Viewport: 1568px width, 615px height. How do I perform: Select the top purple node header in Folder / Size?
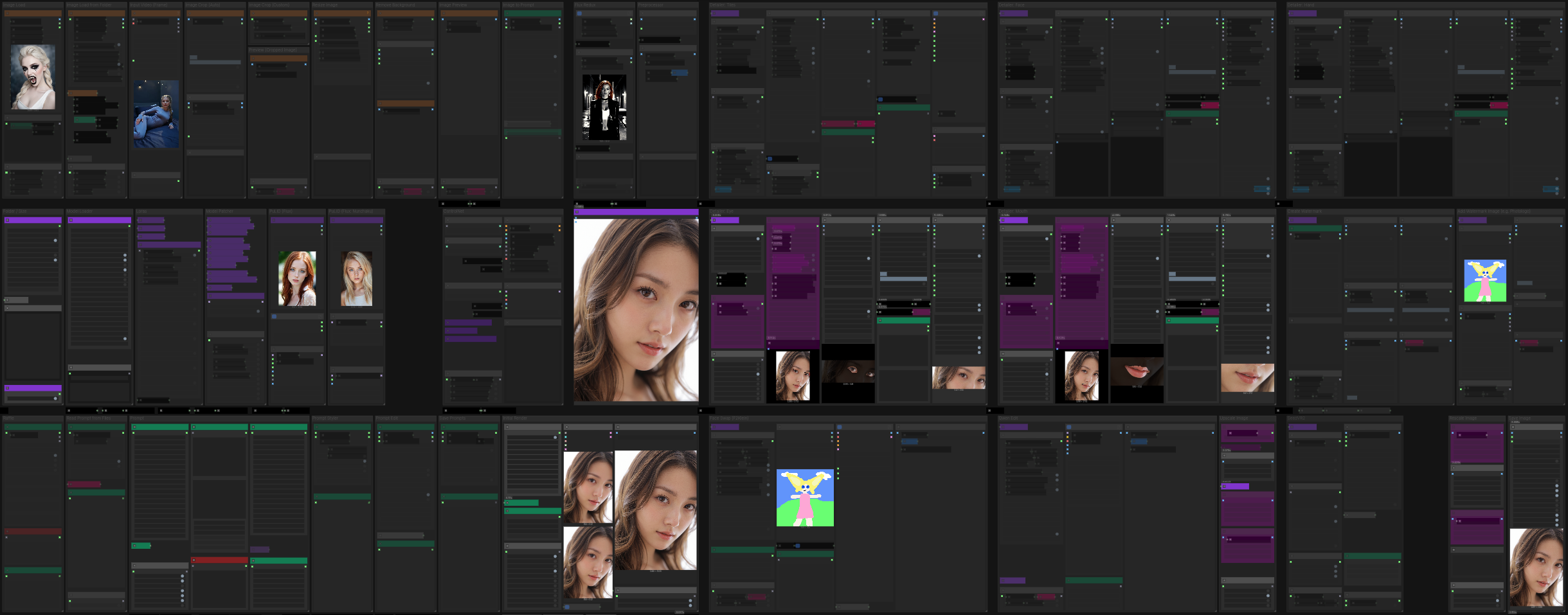[x=33, y=220]
